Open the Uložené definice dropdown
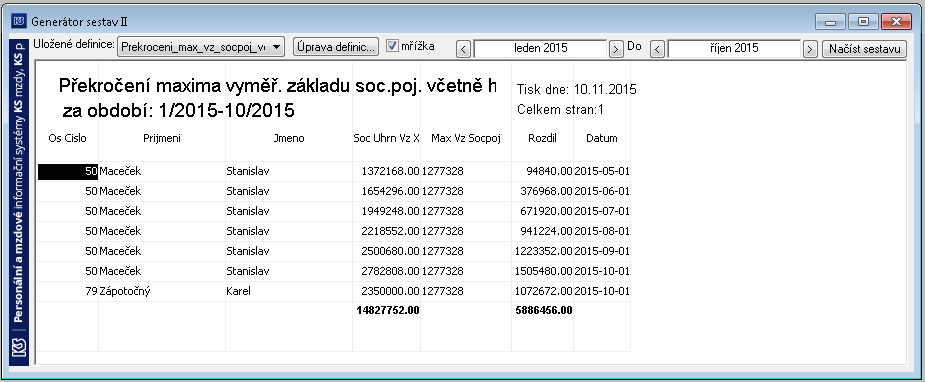Screen dimensions: 925x382 coord(201,47)
